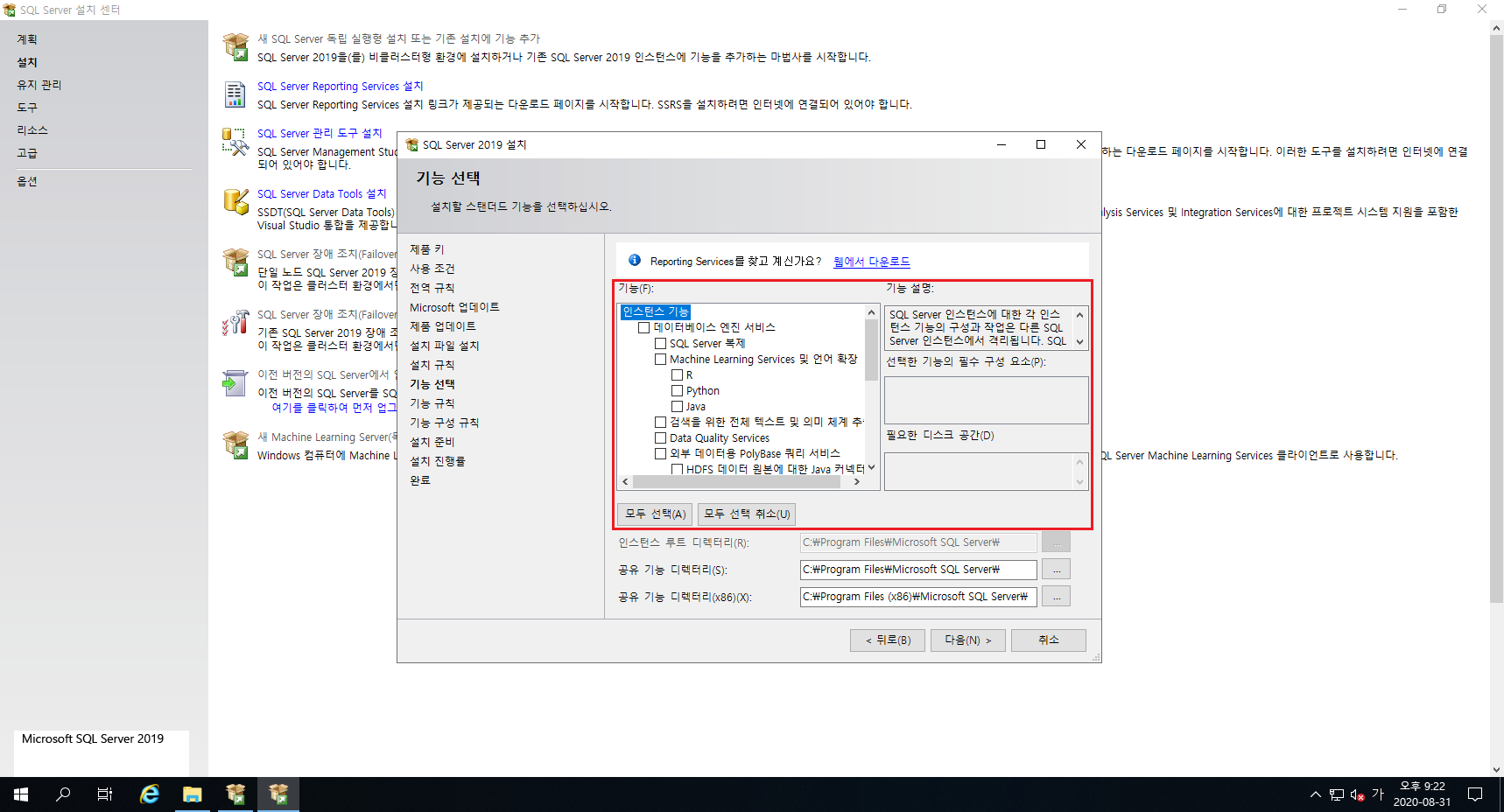Open the 고급 page in sidebar
Image resolution: width=1504 pixels, height=812 pixels.
point(27,153)
